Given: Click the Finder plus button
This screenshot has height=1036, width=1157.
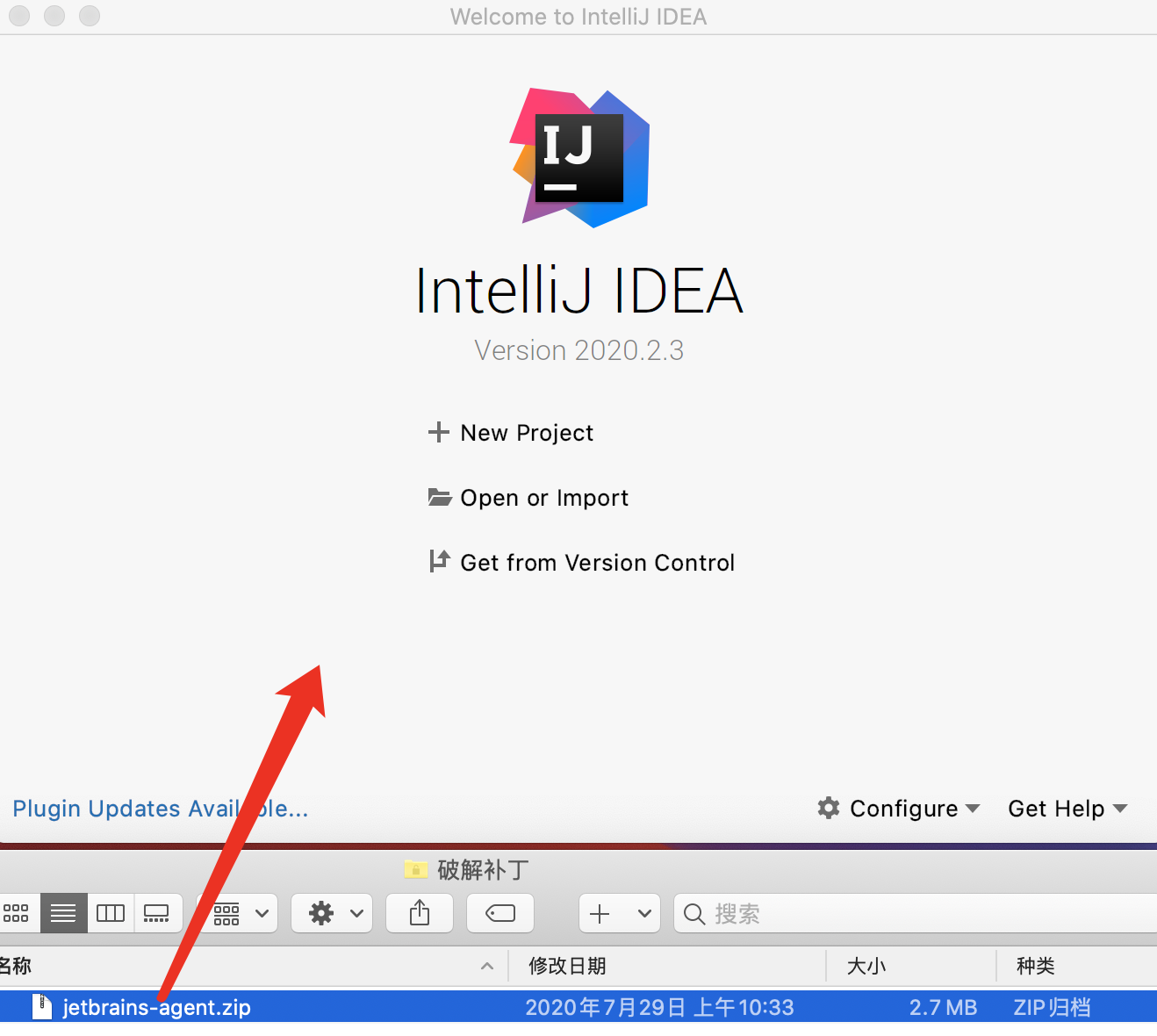Looking at the screenshot, I should coord(600,913).
